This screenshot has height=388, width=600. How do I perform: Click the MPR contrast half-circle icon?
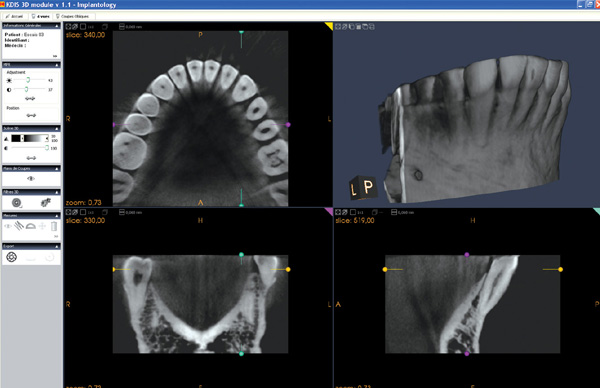pos(9,90)
